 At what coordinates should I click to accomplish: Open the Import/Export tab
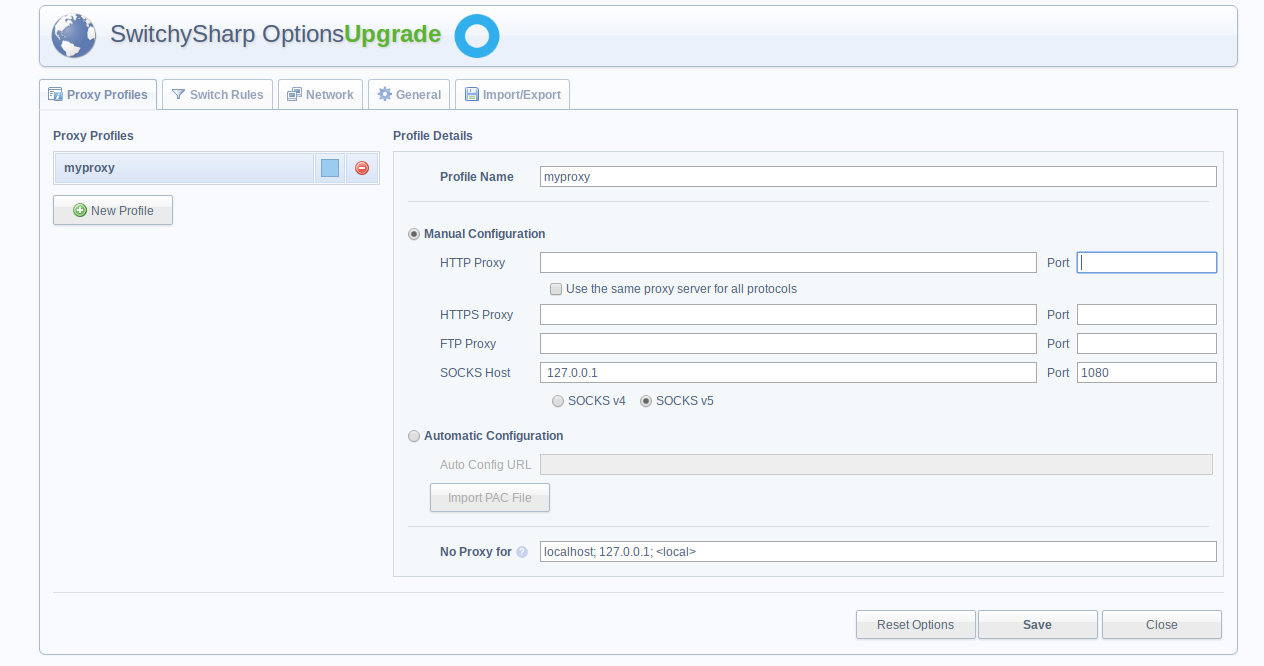click(512, 95)
